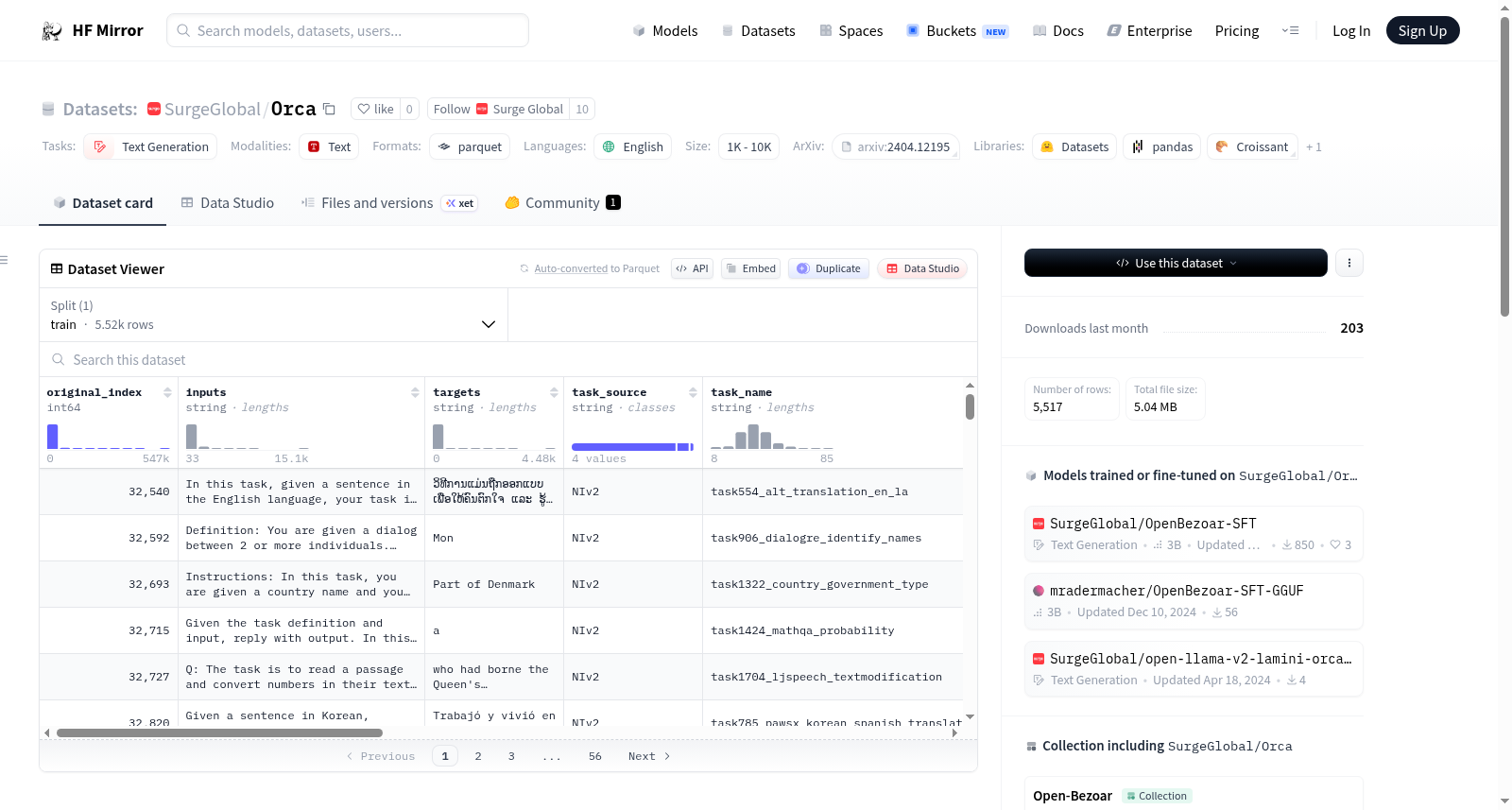1512x810 pixels.
Task: Expand the Split train dropdown
Action: point(273,315)
